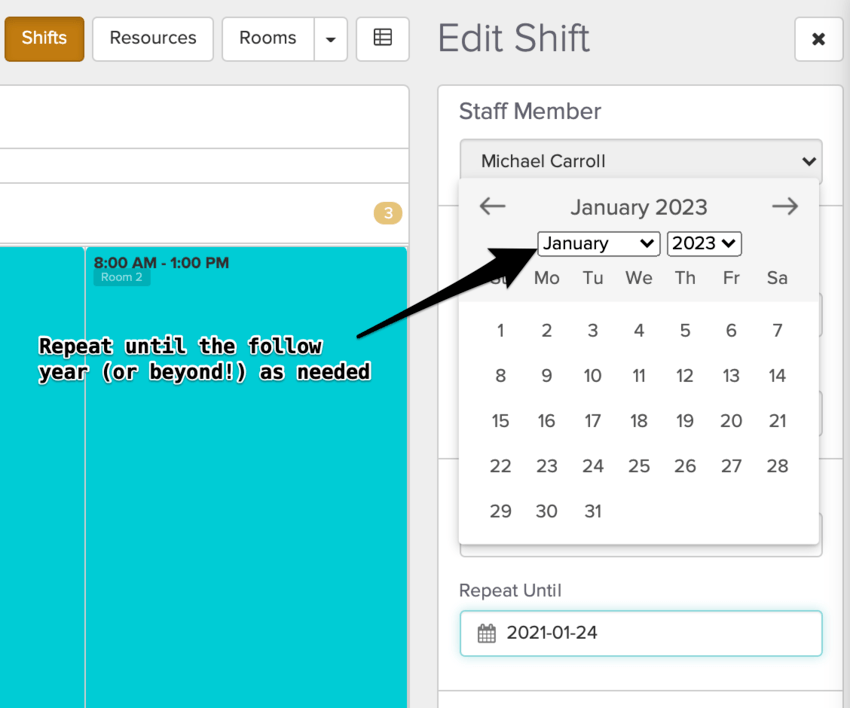Select the 8:00 AM - 1:00 PM shift
The width and height of the screenshot is (850, 708).
click(x=246, y=477)
